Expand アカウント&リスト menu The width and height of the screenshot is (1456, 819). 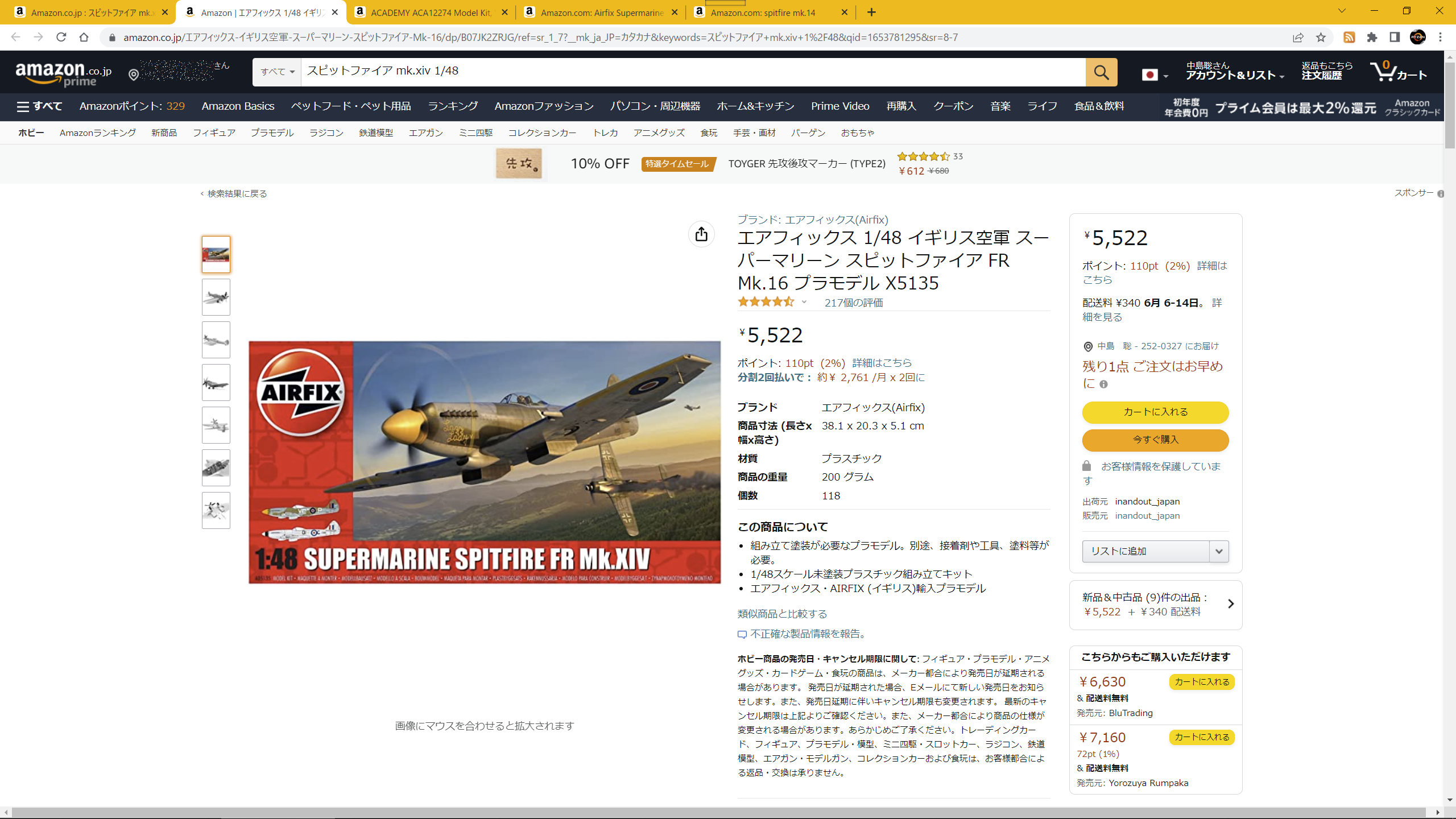click(x=1235, y=71)
